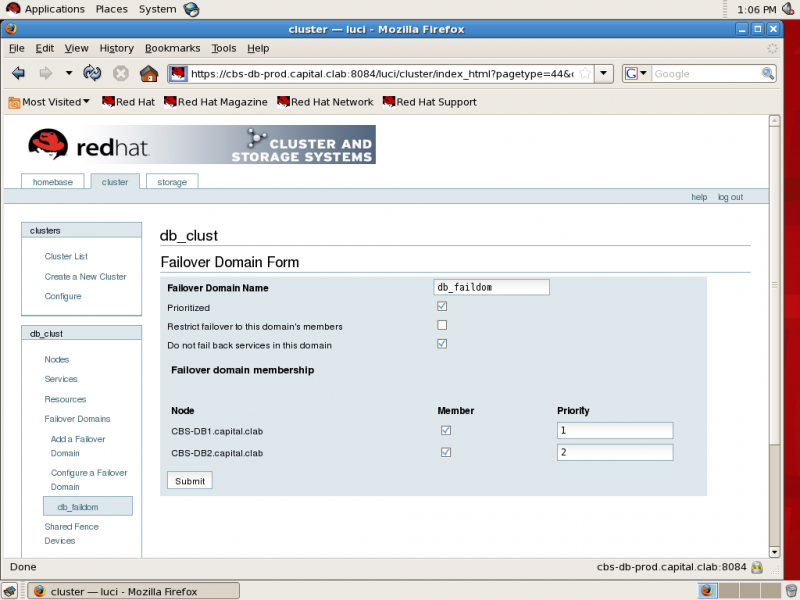Image resolution: width=800 pixels, height=600 pixels.
Task: Click the Failover Domain Name field
Action: click(491, 287)
